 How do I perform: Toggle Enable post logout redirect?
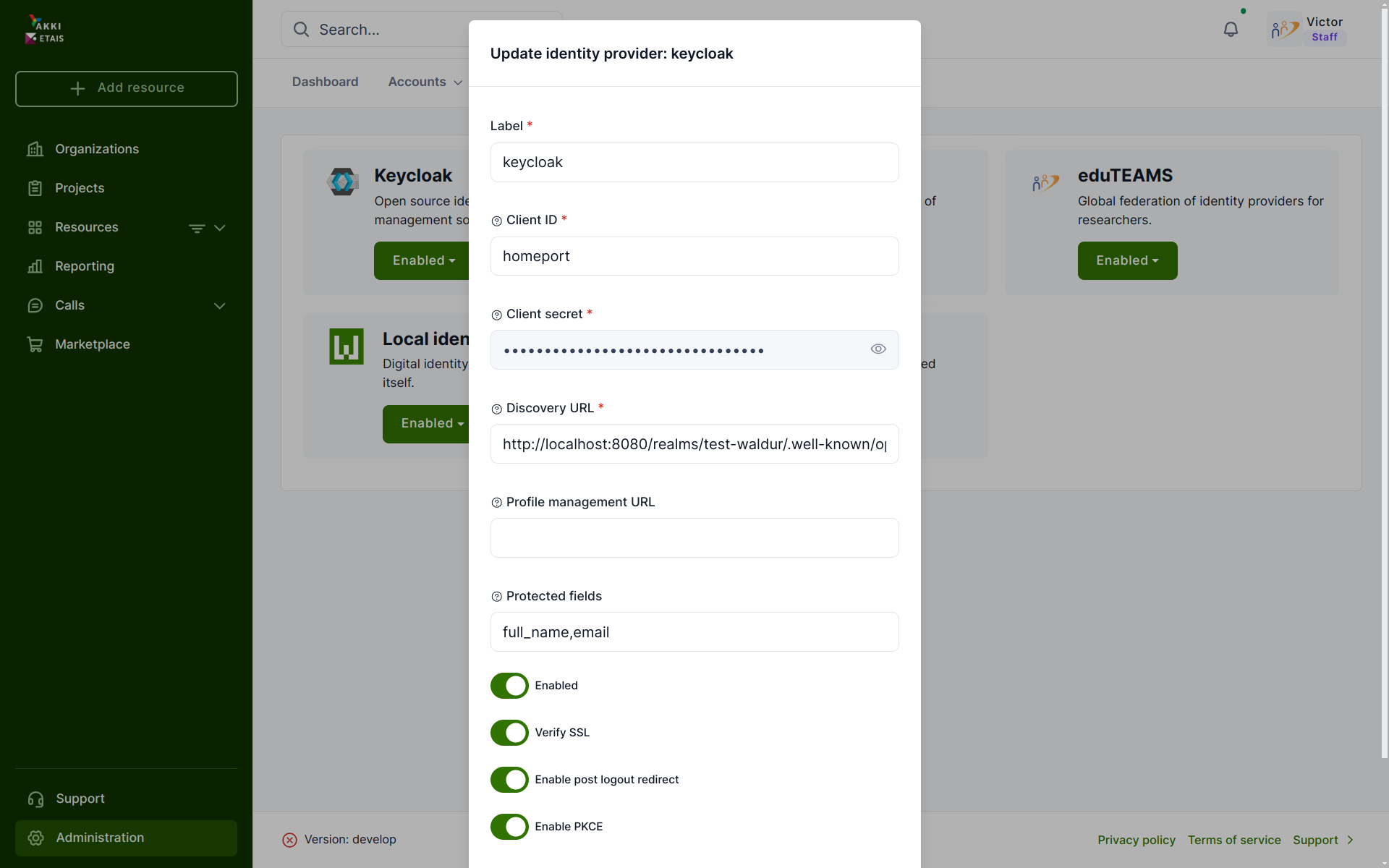coord(509,780)
